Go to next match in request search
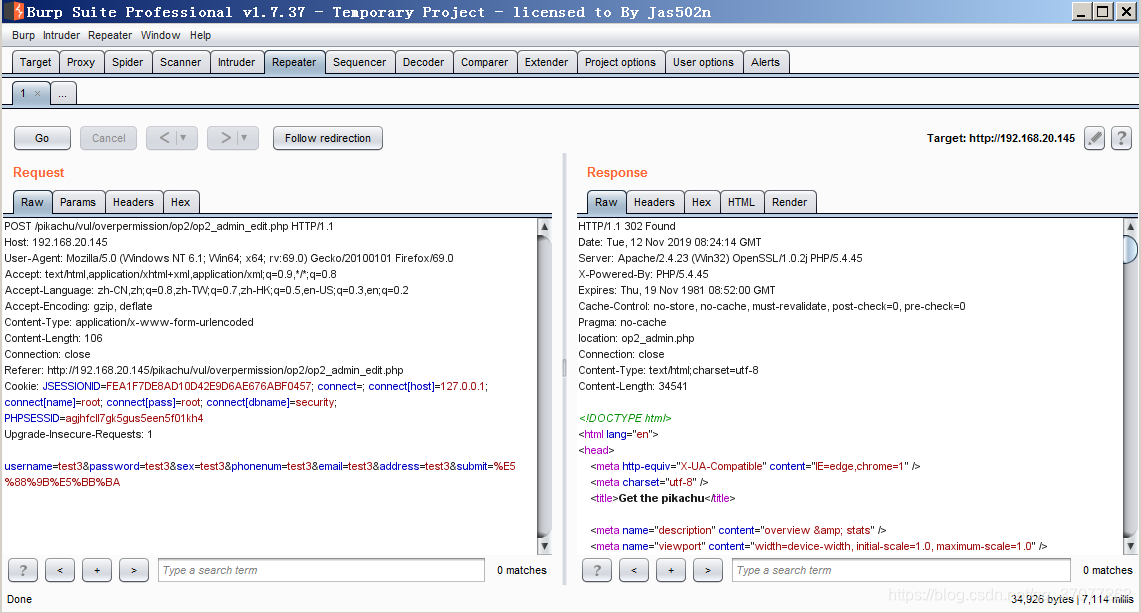The width and height of the screenshot is (1141, 613). coord(134,570)
